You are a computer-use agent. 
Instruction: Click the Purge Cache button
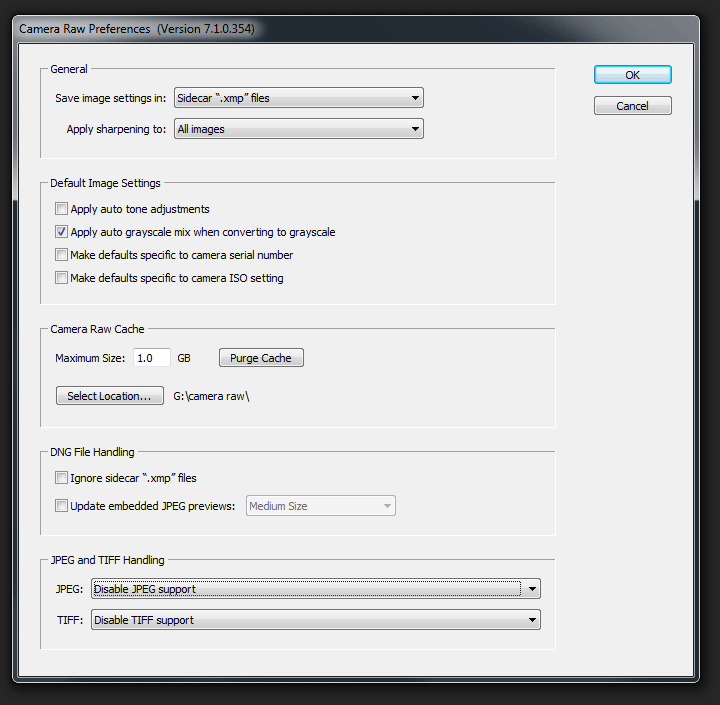point(261,358)
